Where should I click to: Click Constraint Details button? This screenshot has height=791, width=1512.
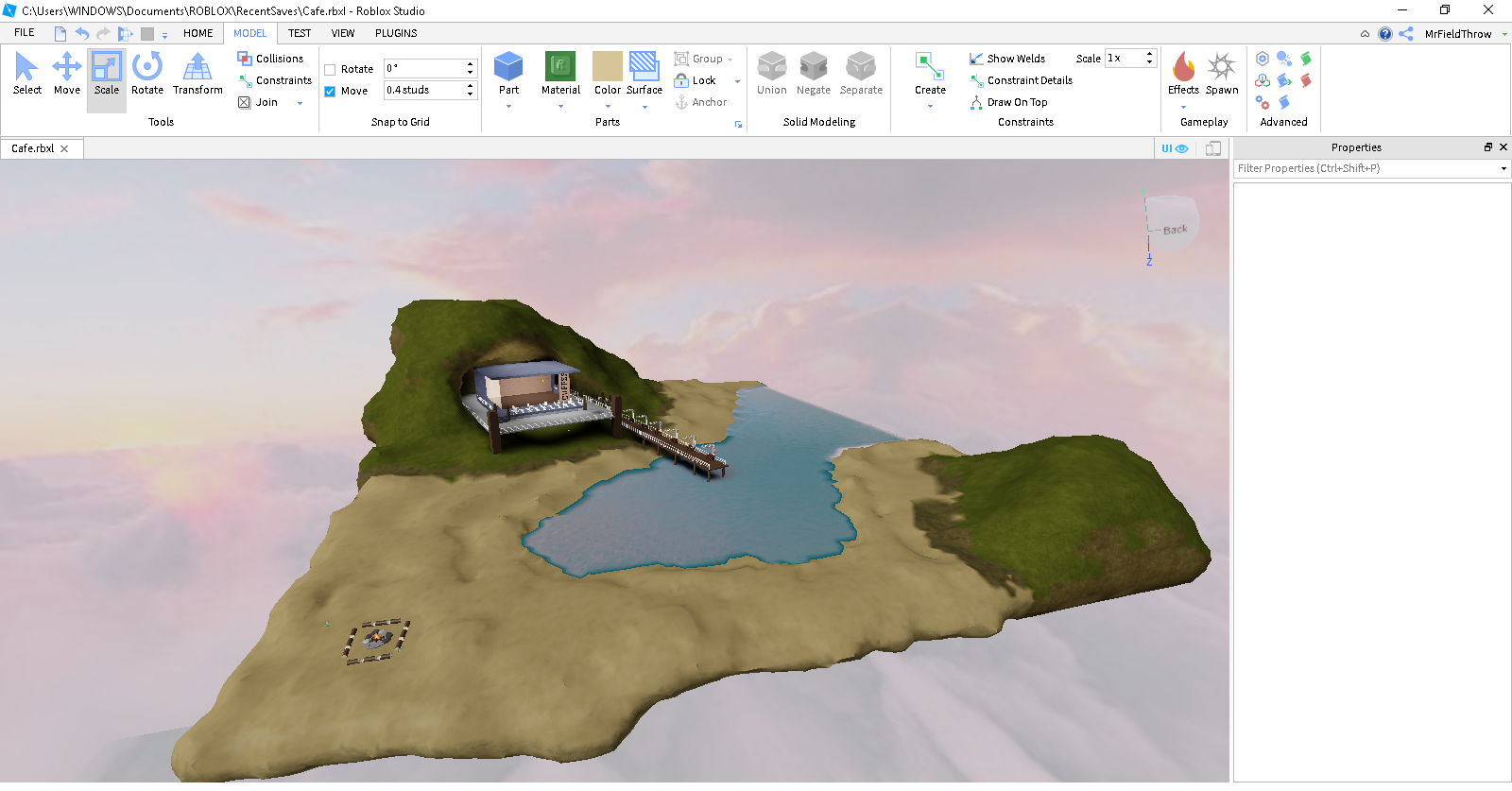click(1022, 80)
